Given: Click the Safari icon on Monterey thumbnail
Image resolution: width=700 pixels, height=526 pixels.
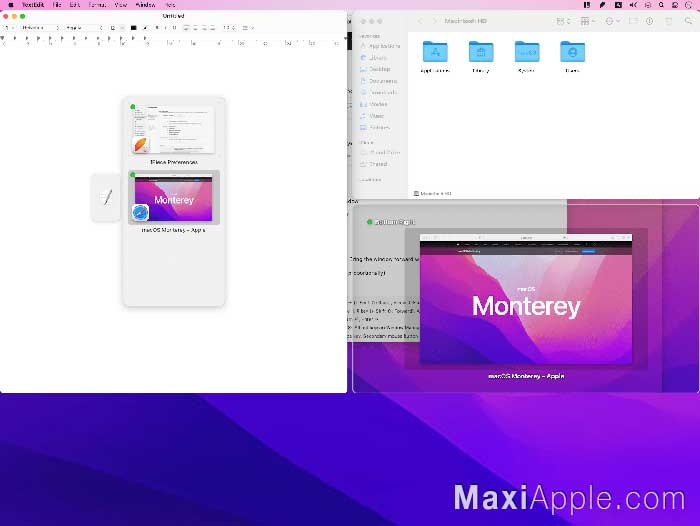Looking at the screenshot, I should pos(140,213).
